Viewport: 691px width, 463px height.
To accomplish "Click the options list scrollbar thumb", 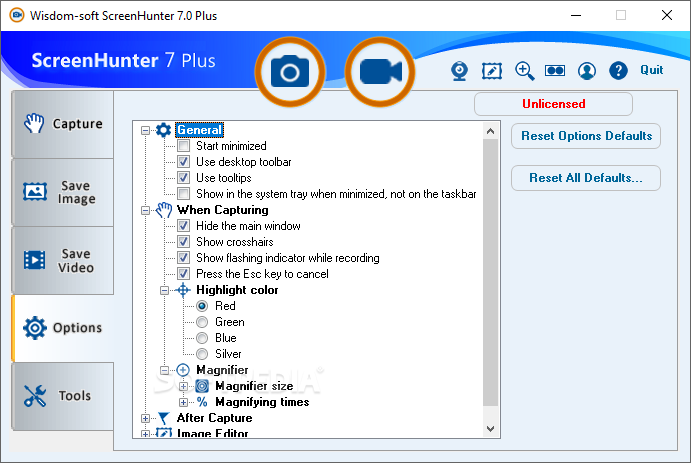I will click(x=490, y=273).
